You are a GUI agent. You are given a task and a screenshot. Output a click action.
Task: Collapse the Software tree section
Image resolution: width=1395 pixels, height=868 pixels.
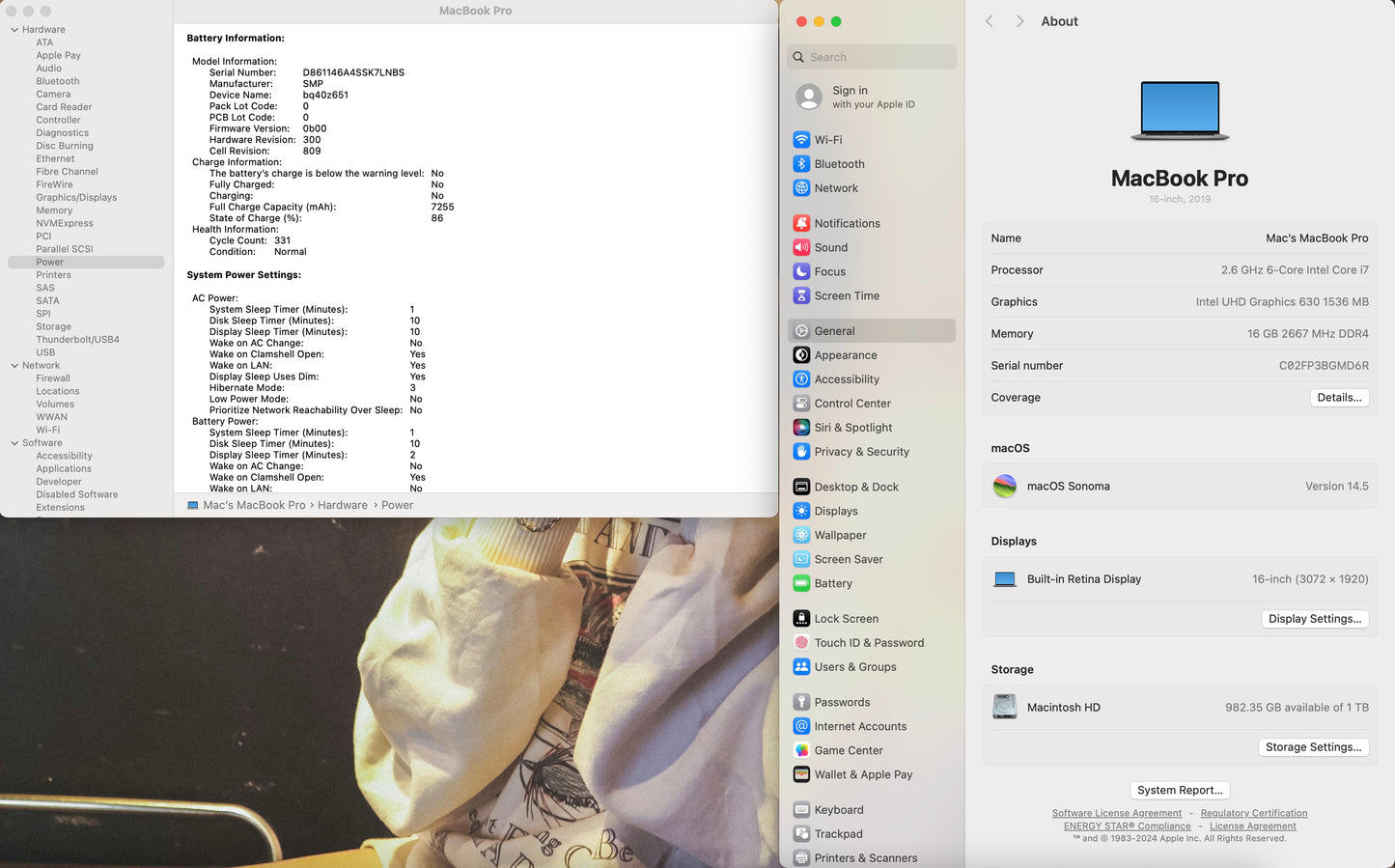point(14,443)
